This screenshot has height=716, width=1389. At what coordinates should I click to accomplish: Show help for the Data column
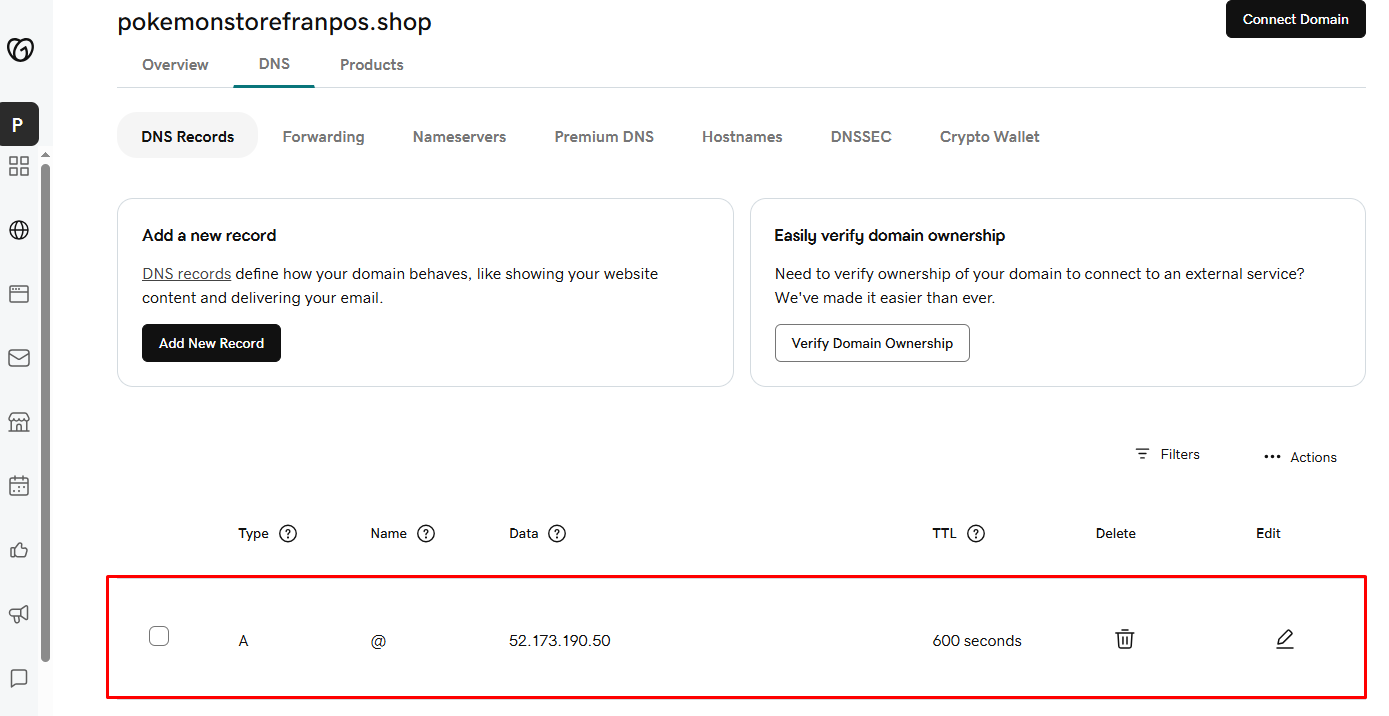point(557,533)
